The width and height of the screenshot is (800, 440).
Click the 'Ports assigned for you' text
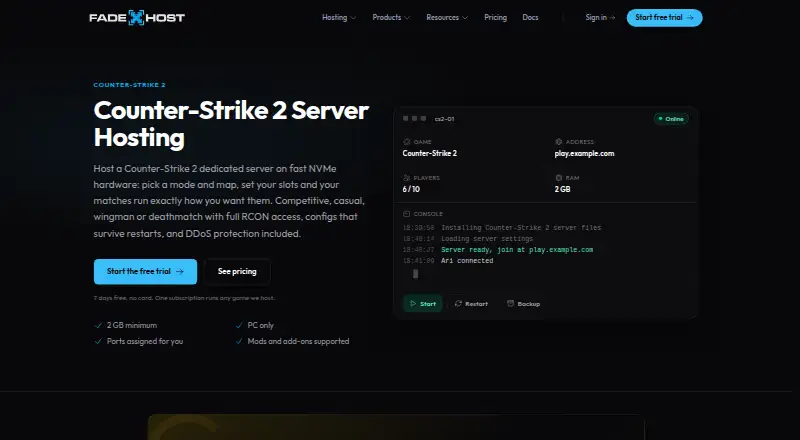(x=145, y=341)
